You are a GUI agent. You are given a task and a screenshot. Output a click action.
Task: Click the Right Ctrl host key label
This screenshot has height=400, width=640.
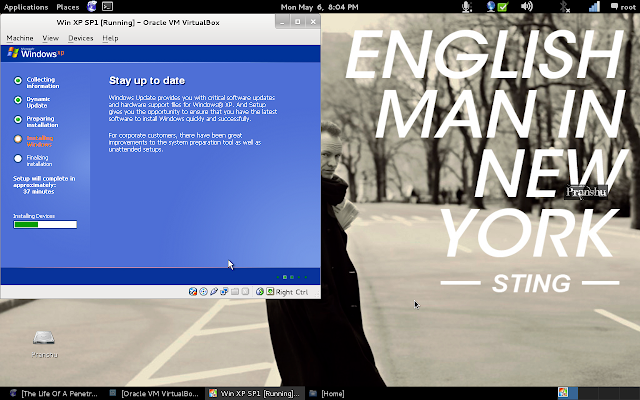tap(292, 292)
